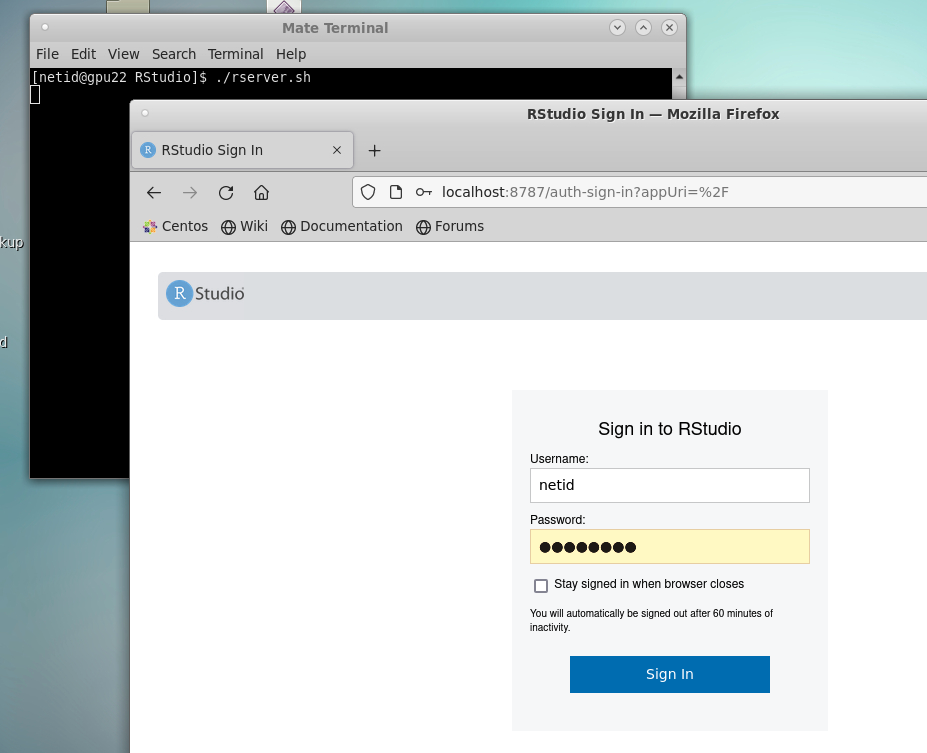Open the Terminal File menu
Screen dimensions: 927x753
click(47, 54)
